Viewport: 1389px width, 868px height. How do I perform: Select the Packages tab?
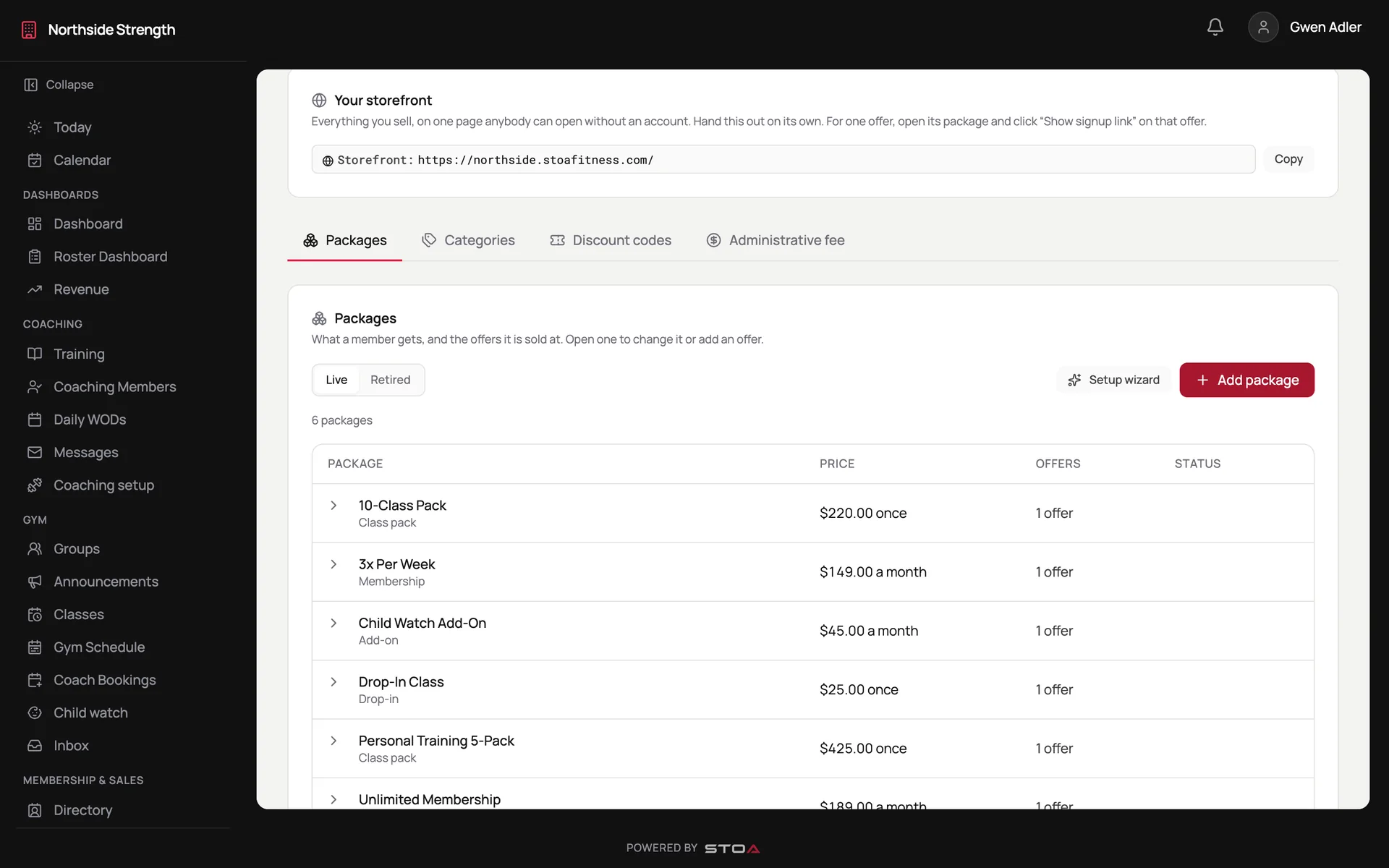point(345,240)
